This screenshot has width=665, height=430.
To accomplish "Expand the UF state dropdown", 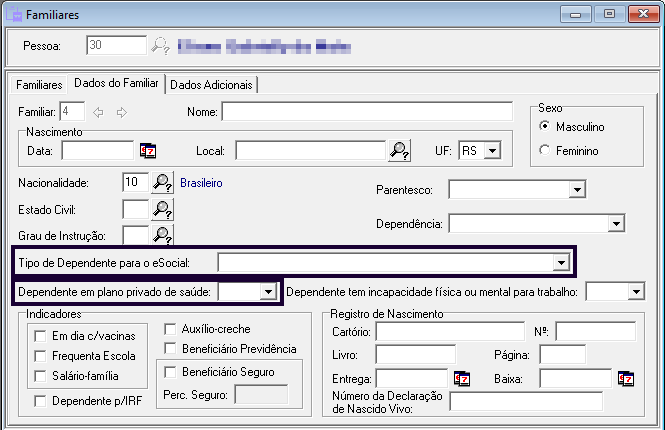I will click(490, 152).
